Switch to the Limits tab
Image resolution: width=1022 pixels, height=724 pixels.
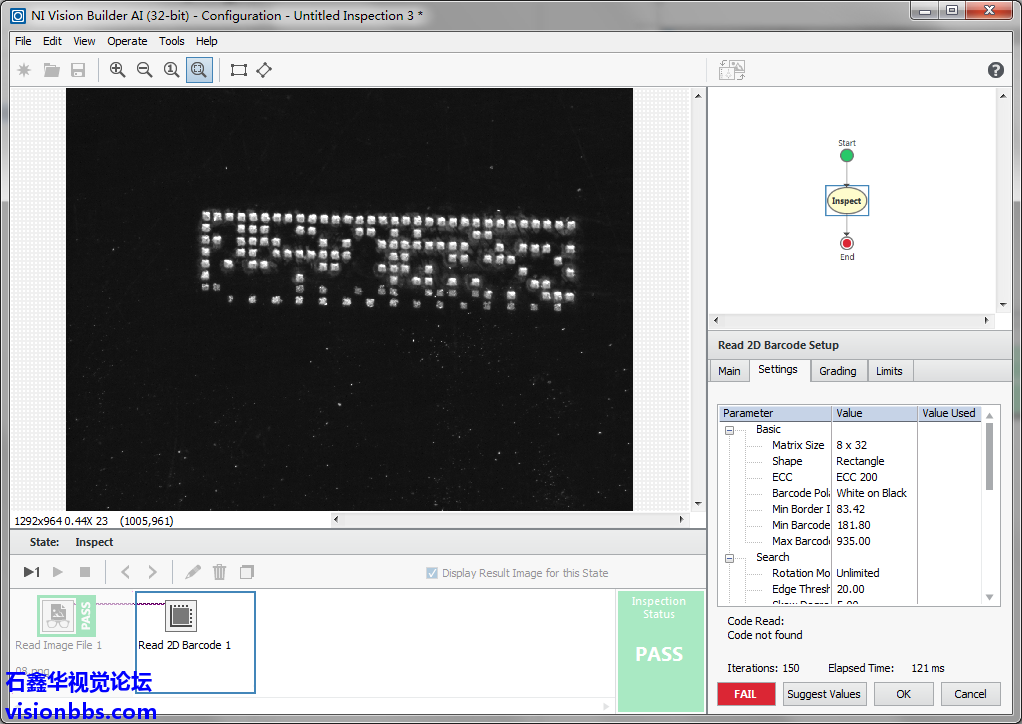(x=889, y=371)
